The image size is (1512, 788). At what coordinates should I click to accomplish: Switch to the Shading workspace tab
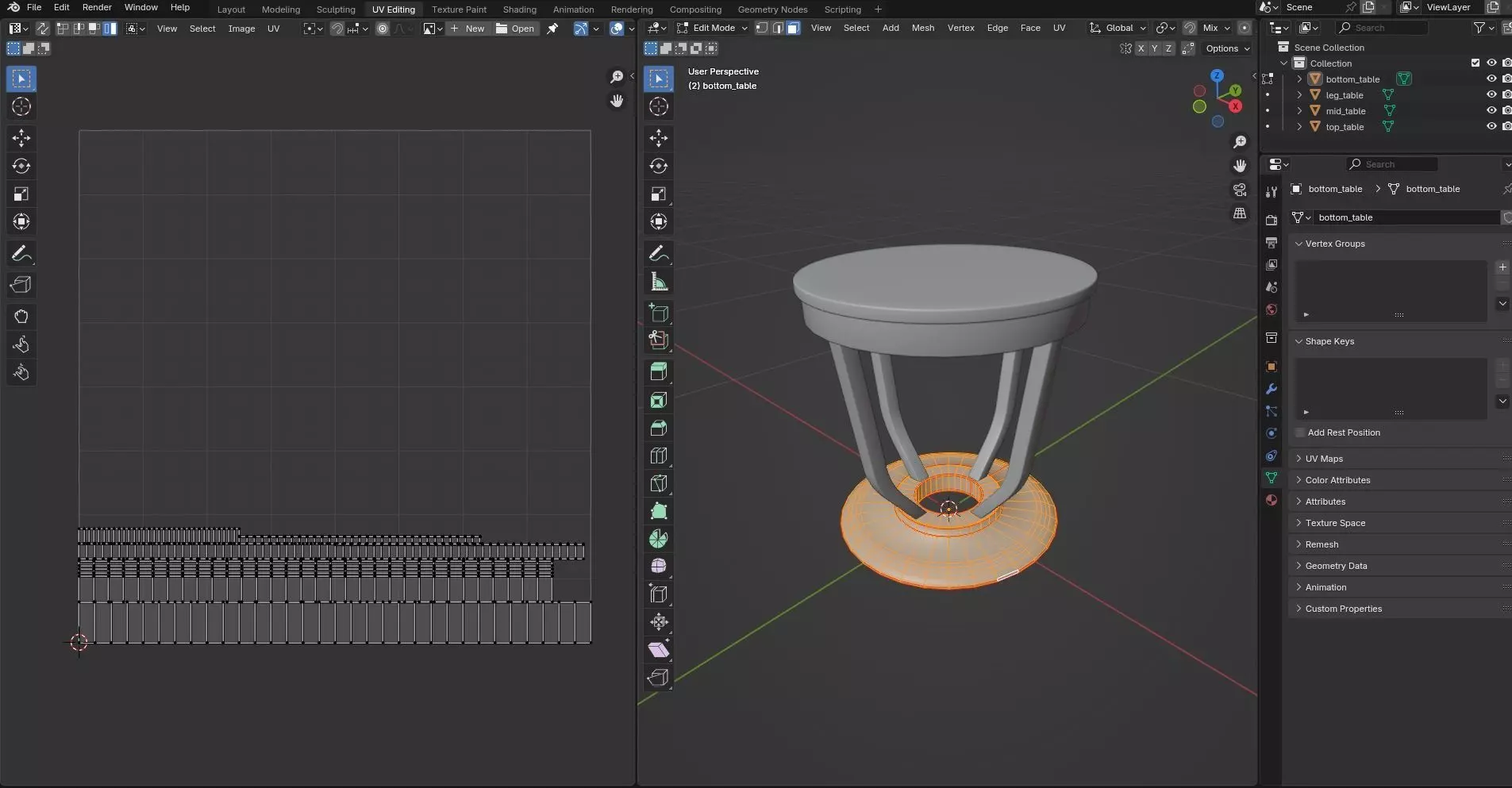coord(519,10)
